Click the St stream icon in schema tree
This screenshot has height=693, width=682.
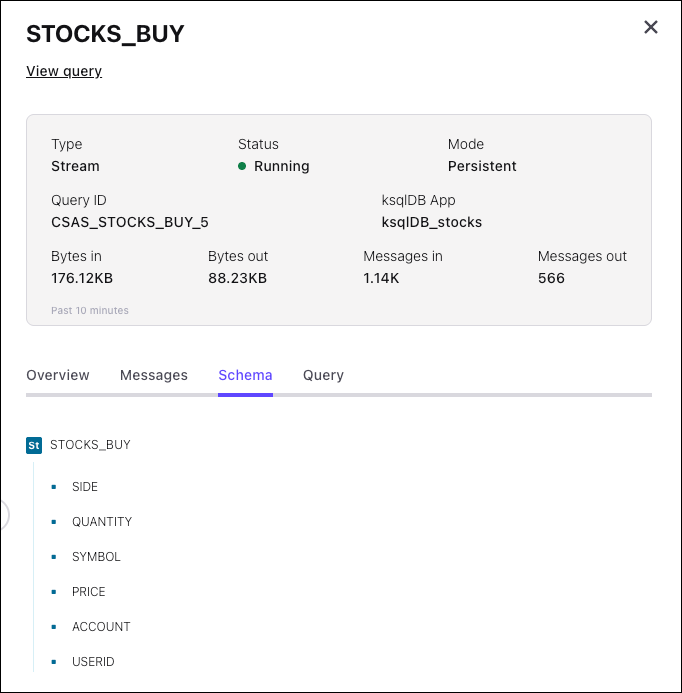(34, 445)
